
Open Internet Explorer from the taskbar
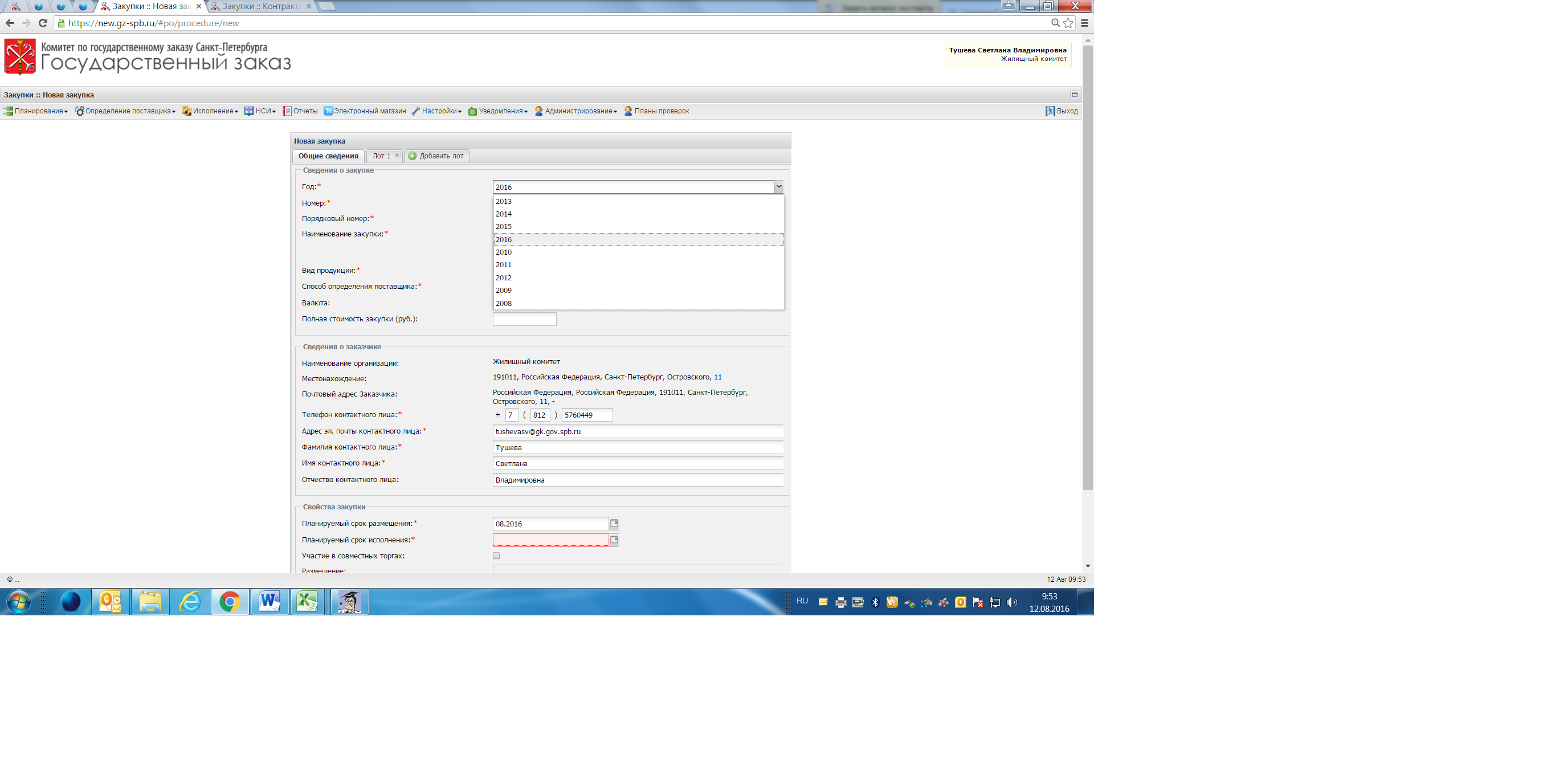click(190, 602)
